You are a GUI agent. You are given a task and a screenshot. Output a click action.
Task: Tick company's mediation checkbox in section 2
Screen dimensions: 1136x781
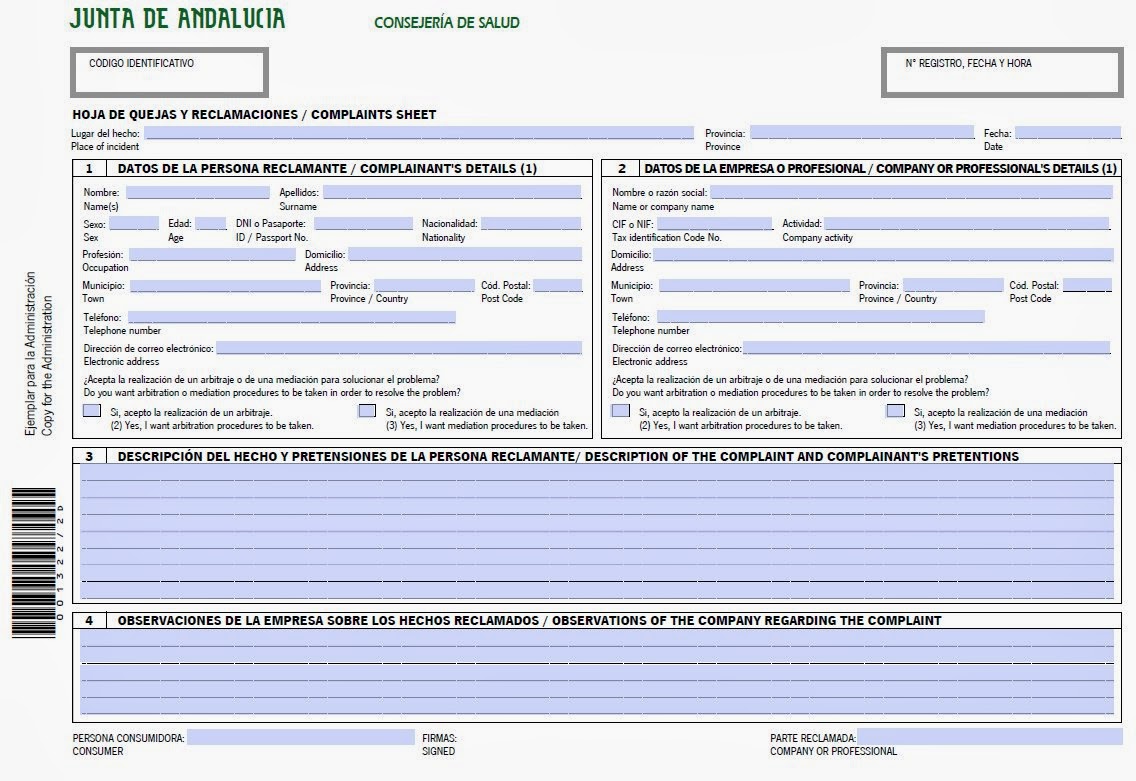pos(895,411)
